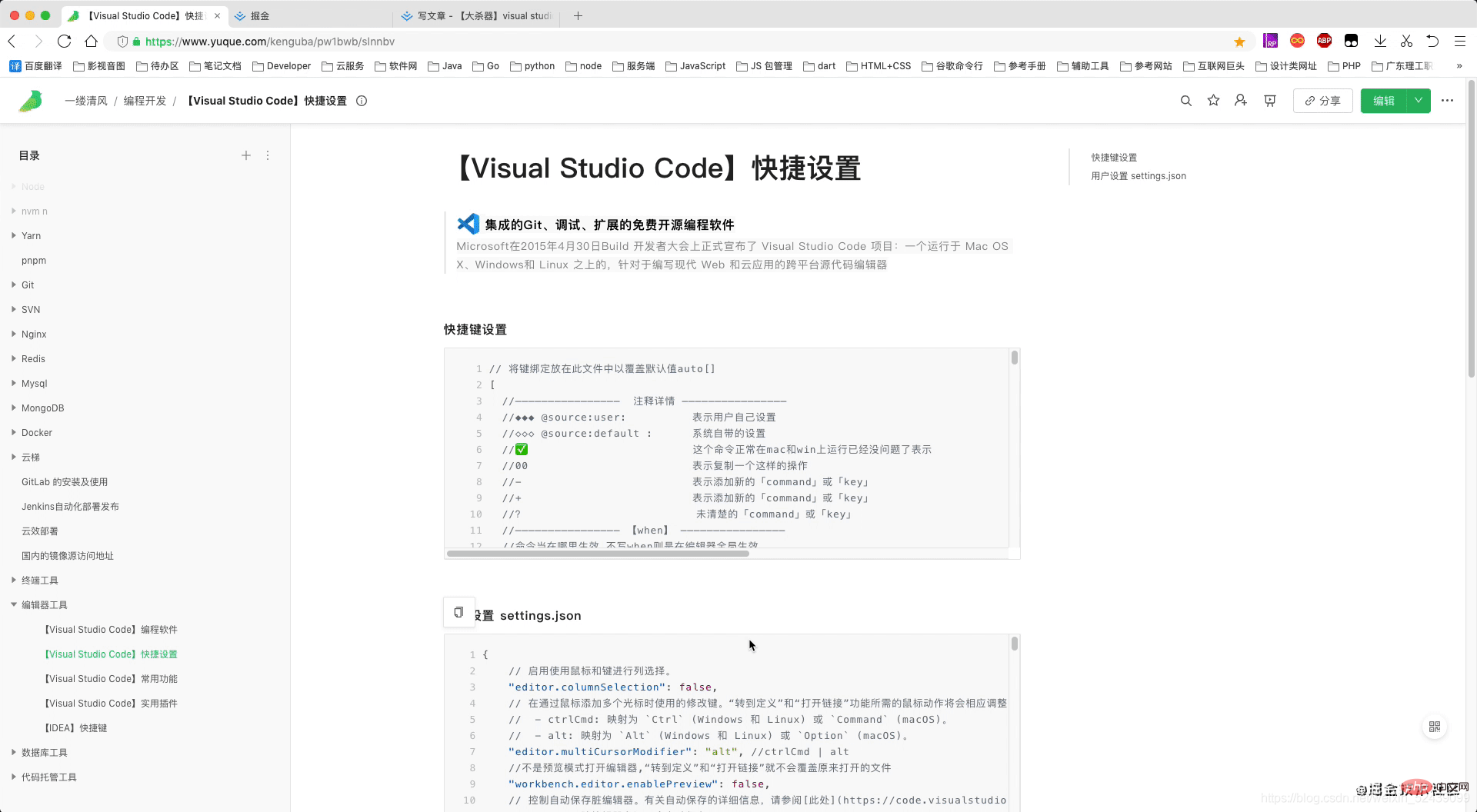Click the code block horizontal scrollbar
The height and width of the screenshot is (812, 1477).
(600, 554)
